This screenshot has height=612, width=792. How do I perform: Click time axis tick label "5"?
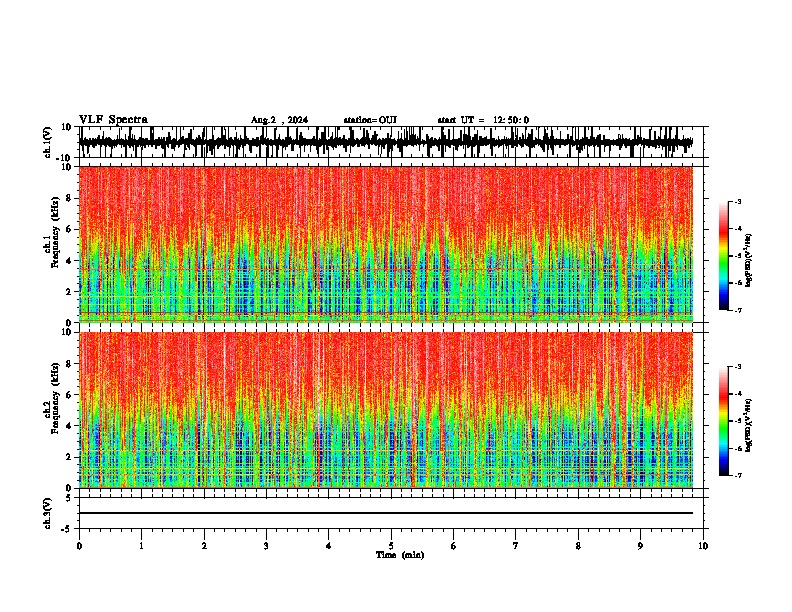point(391,546)
